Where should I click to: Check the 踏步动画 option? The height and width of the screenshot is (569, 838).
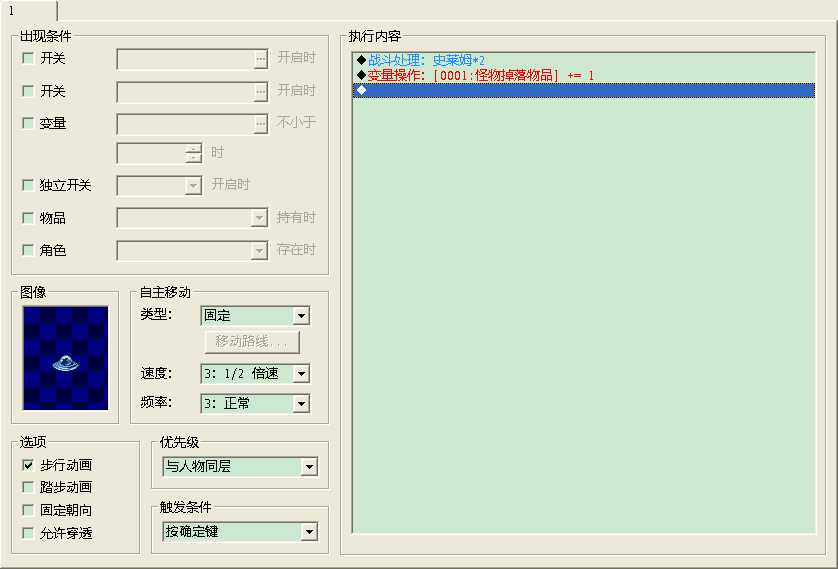28,487
